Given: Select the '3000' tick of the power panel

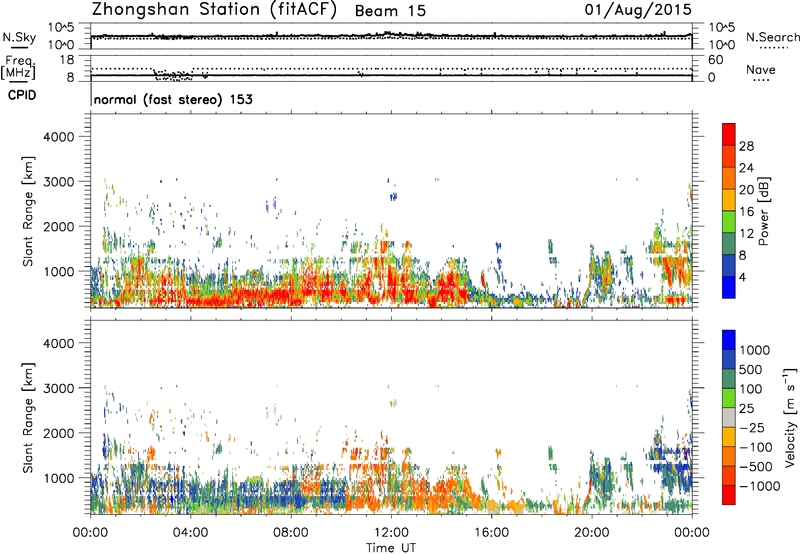Looking at the screenshot, I should pyautogui.click(x=58, y=182).
